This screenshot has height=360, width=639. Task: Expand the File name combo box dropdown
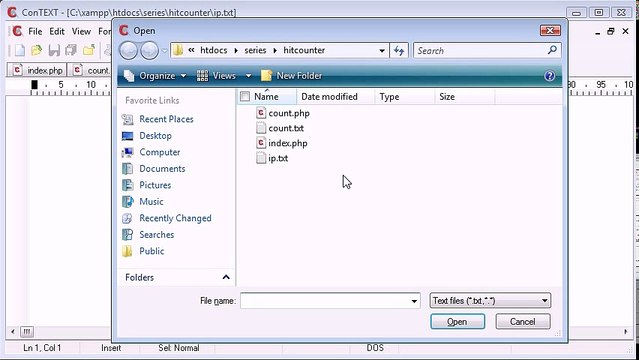click(414, 301)
